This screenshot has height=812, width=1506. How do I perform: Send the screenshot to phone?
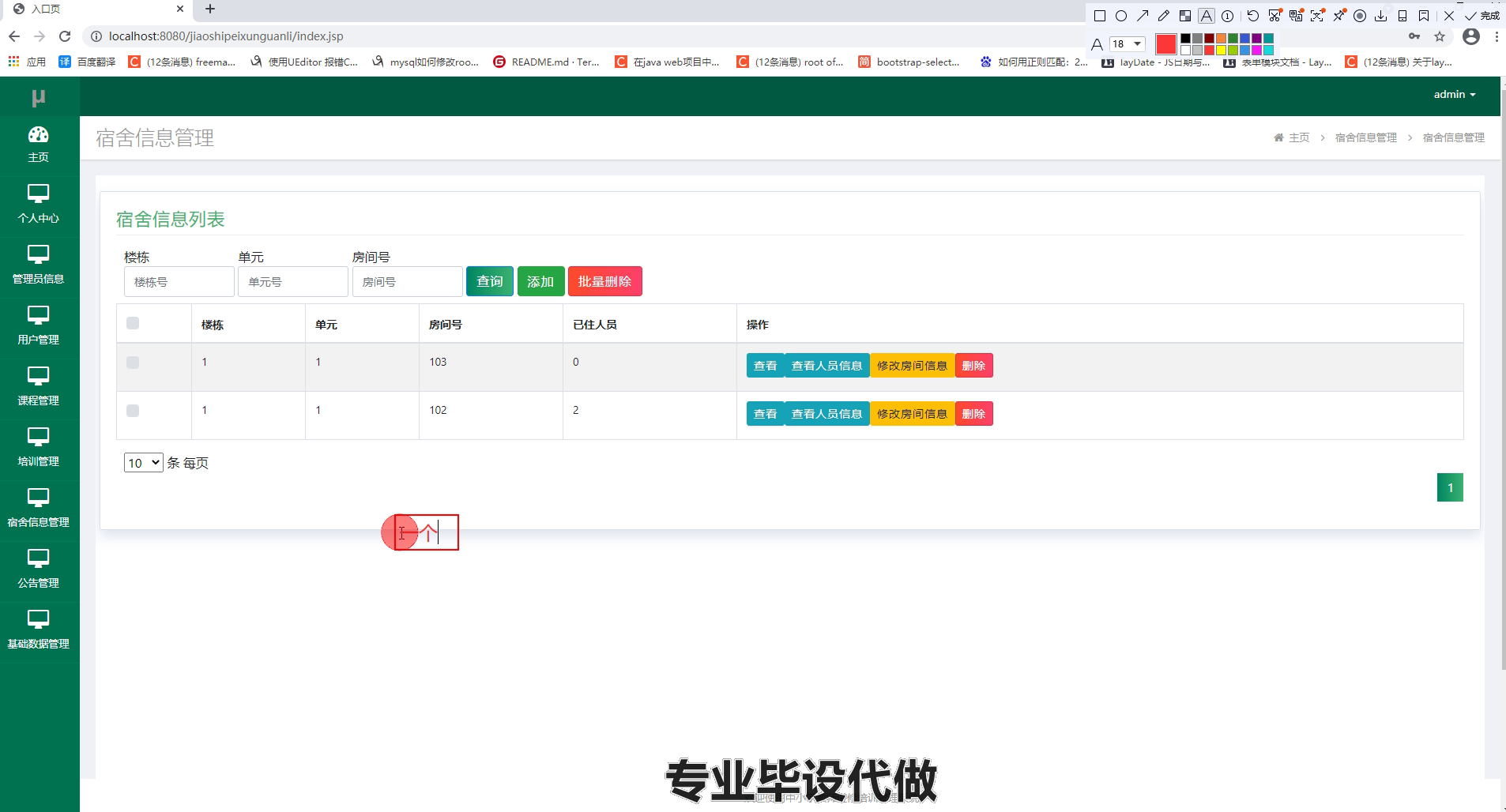click(1402, 16)
